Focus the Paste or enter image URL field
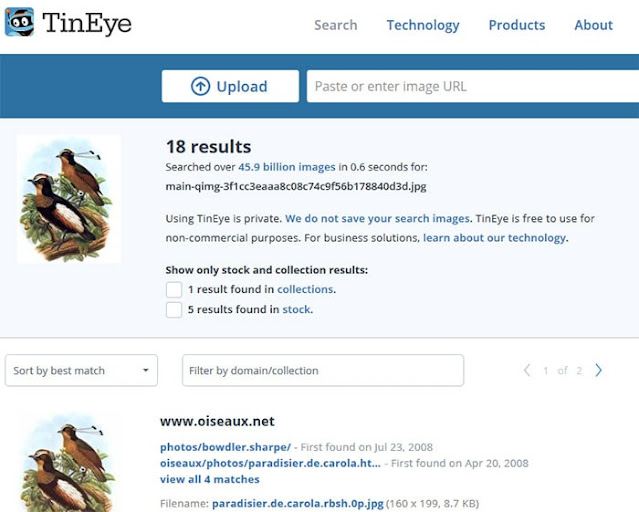 473,86
